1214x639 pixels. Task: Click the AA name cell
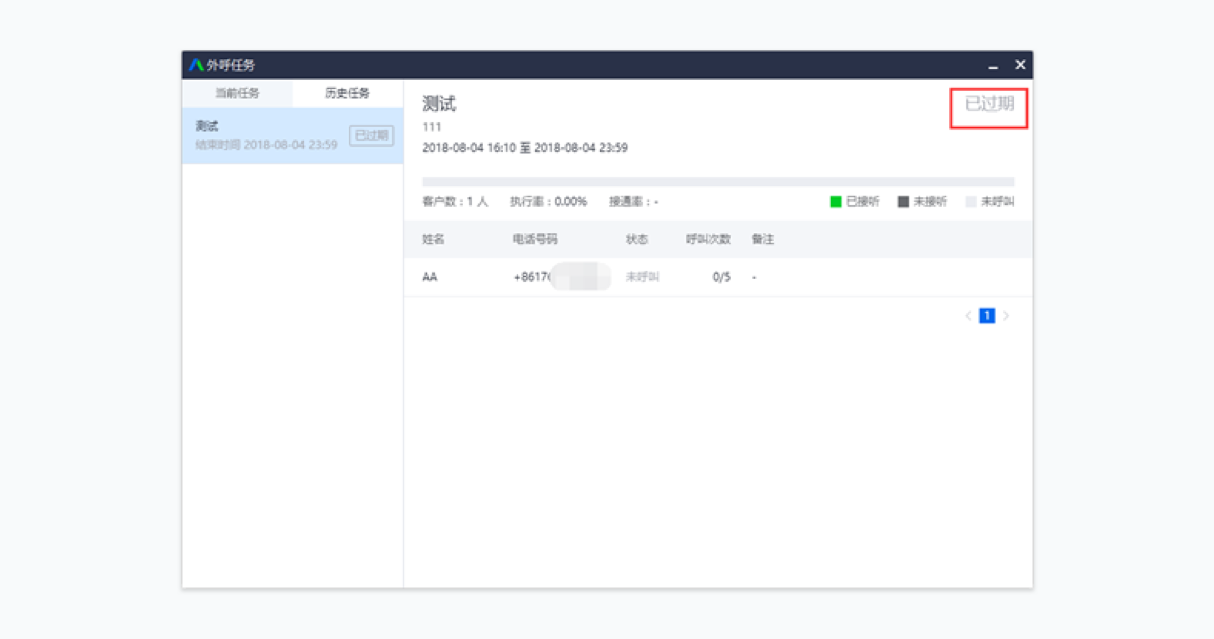pos(430,277)
